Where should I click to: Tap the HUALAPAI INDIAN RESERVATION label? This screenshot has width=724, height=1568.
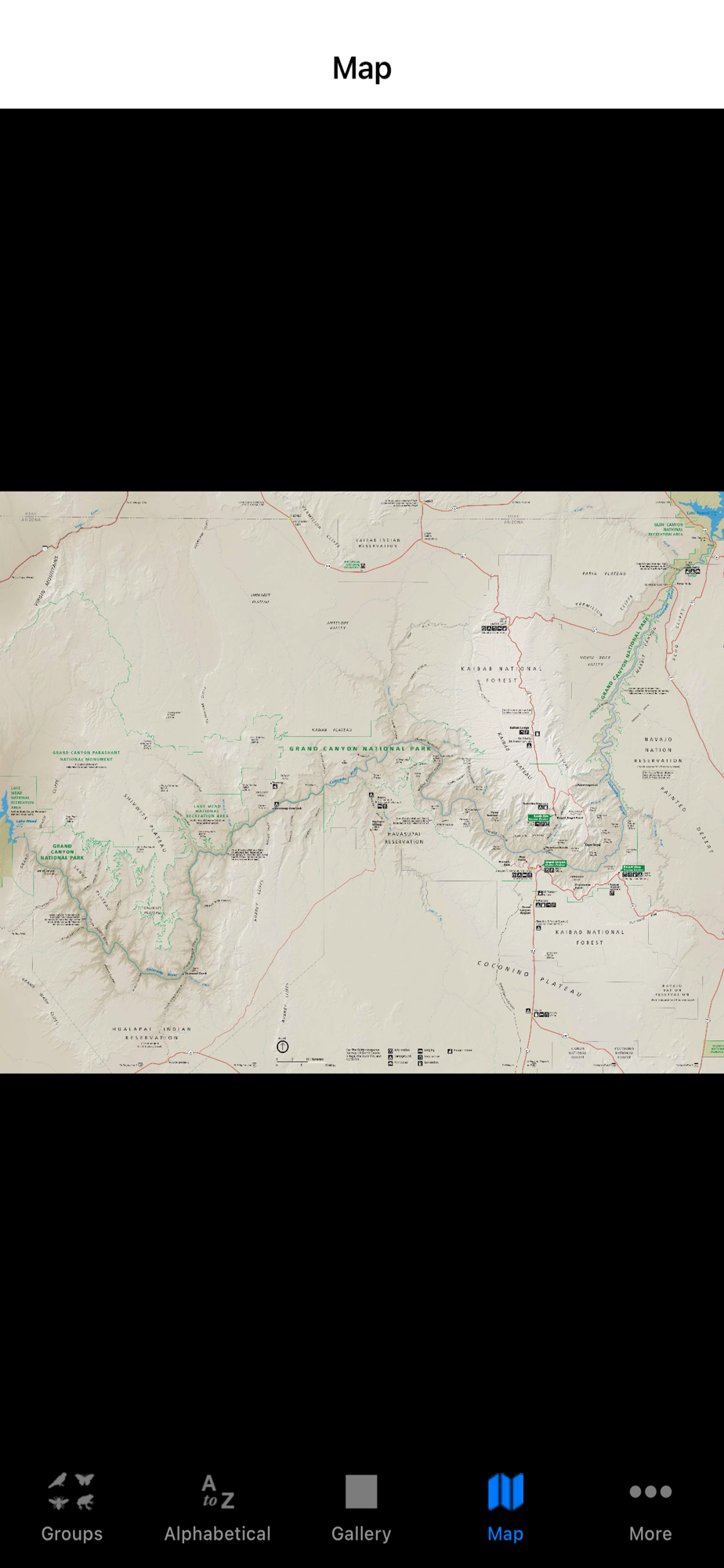[x=152, y=1033]
